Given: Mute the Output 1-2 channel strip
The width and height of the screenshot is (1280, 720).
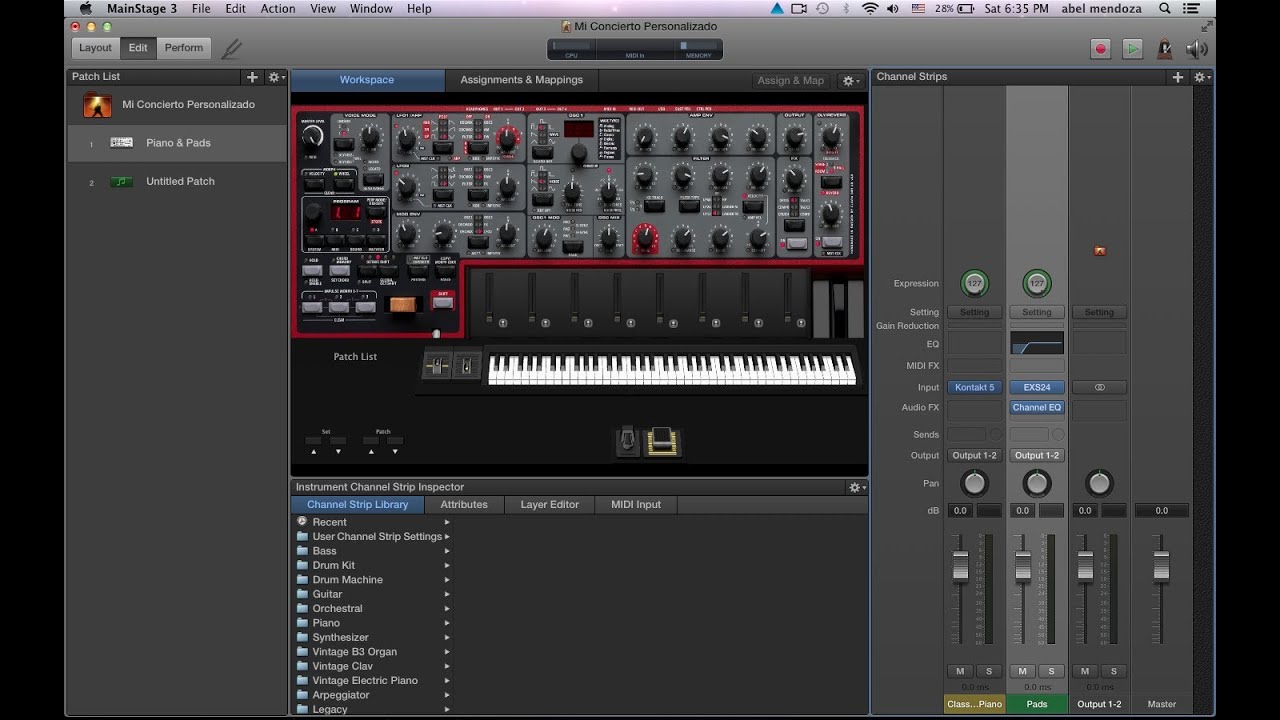Looking at the screenshot, I should click(1084, 671).
